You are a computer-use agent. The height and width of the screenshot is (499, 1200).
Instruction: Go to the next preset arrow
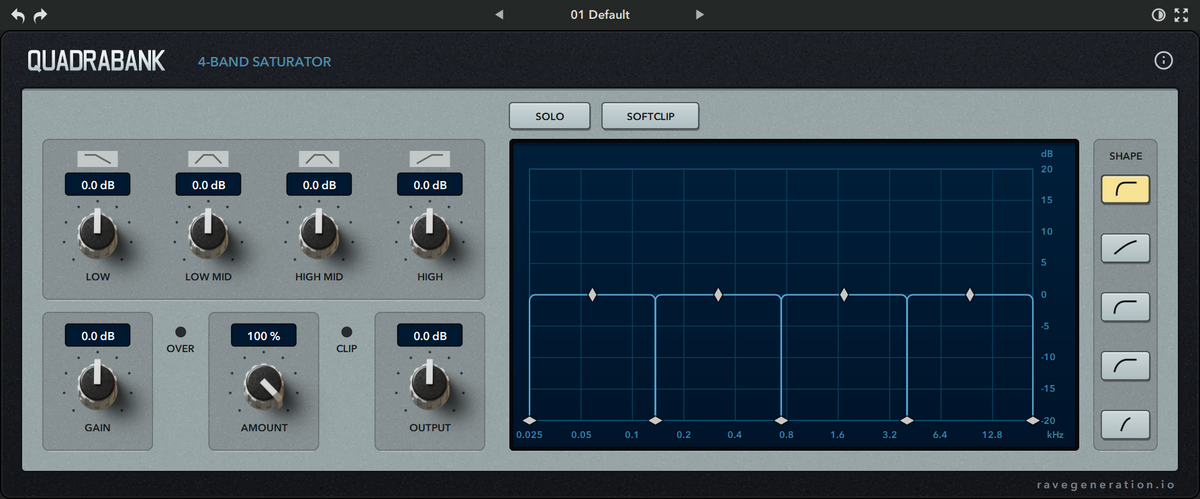pyautogui.click(x=700, y=15)
